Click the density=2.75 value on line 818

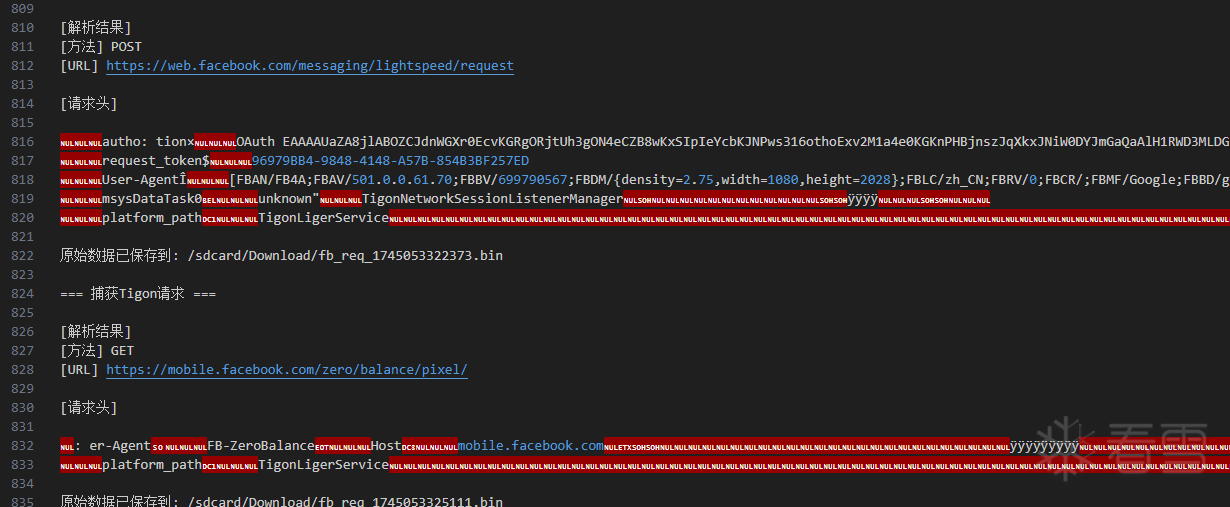(x=667, y=180)
